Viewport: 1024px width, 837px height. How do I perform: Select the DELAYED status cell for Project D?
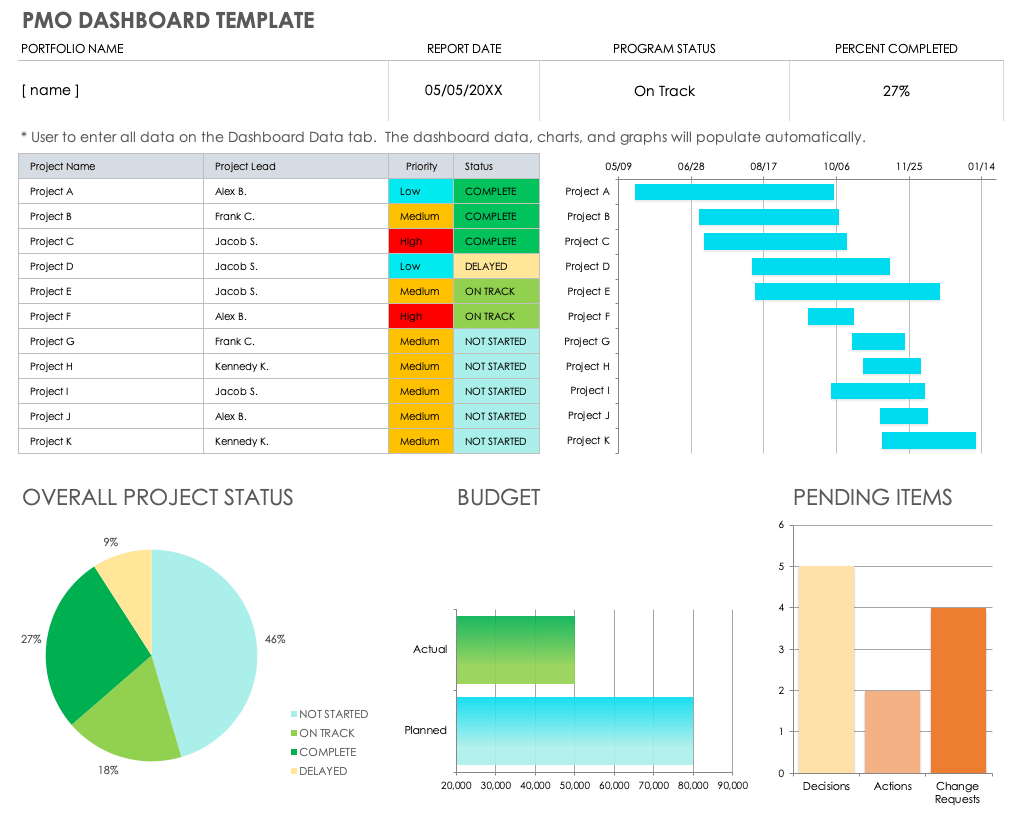(496, 267)
